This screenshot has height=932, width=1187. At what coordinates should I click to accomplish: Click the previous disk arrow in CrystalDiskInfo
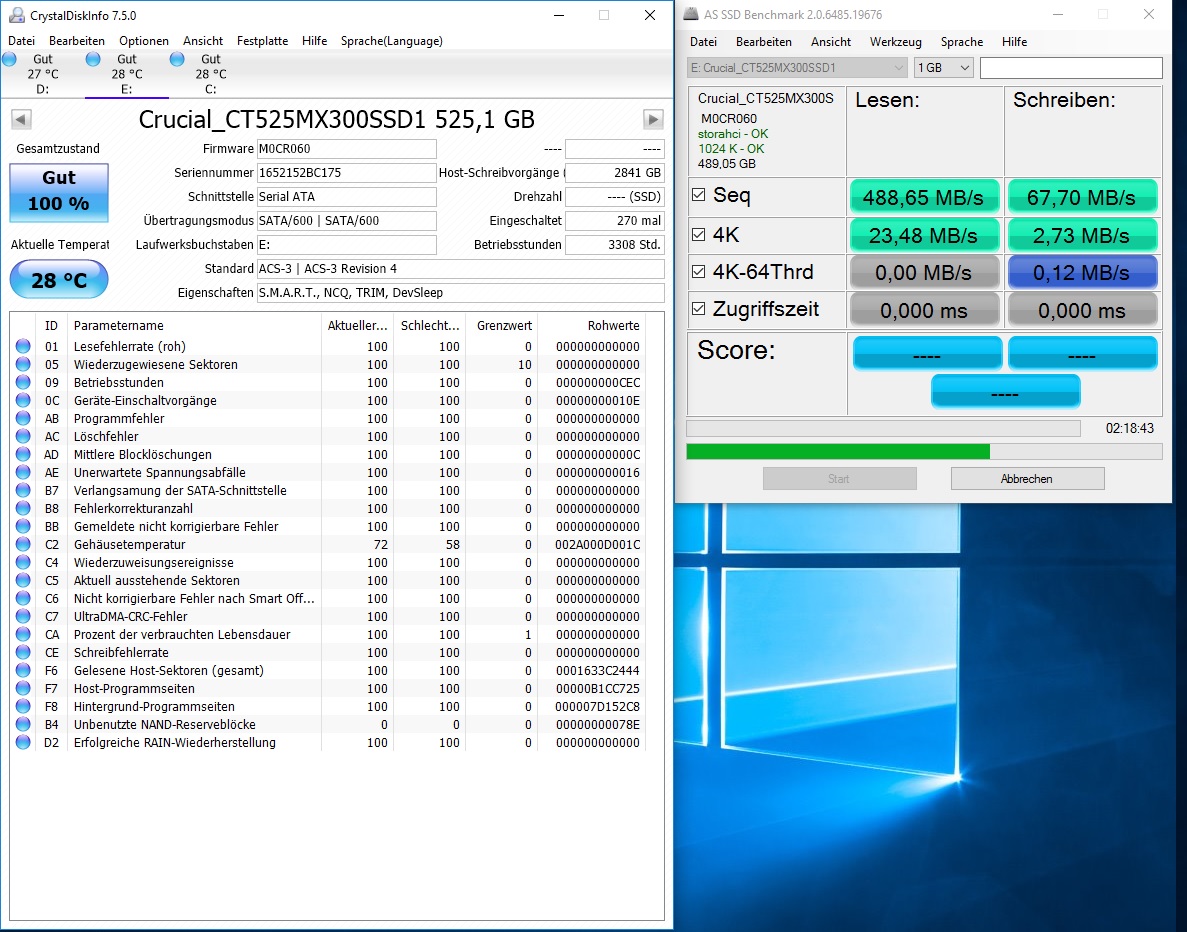click(21, 119)
